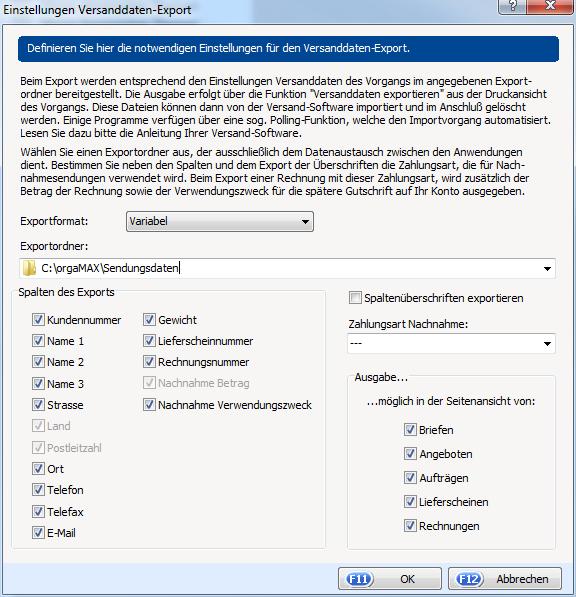Open the Exportformat Variabel dropdown

pyautogui.click(x=220, y=221)
